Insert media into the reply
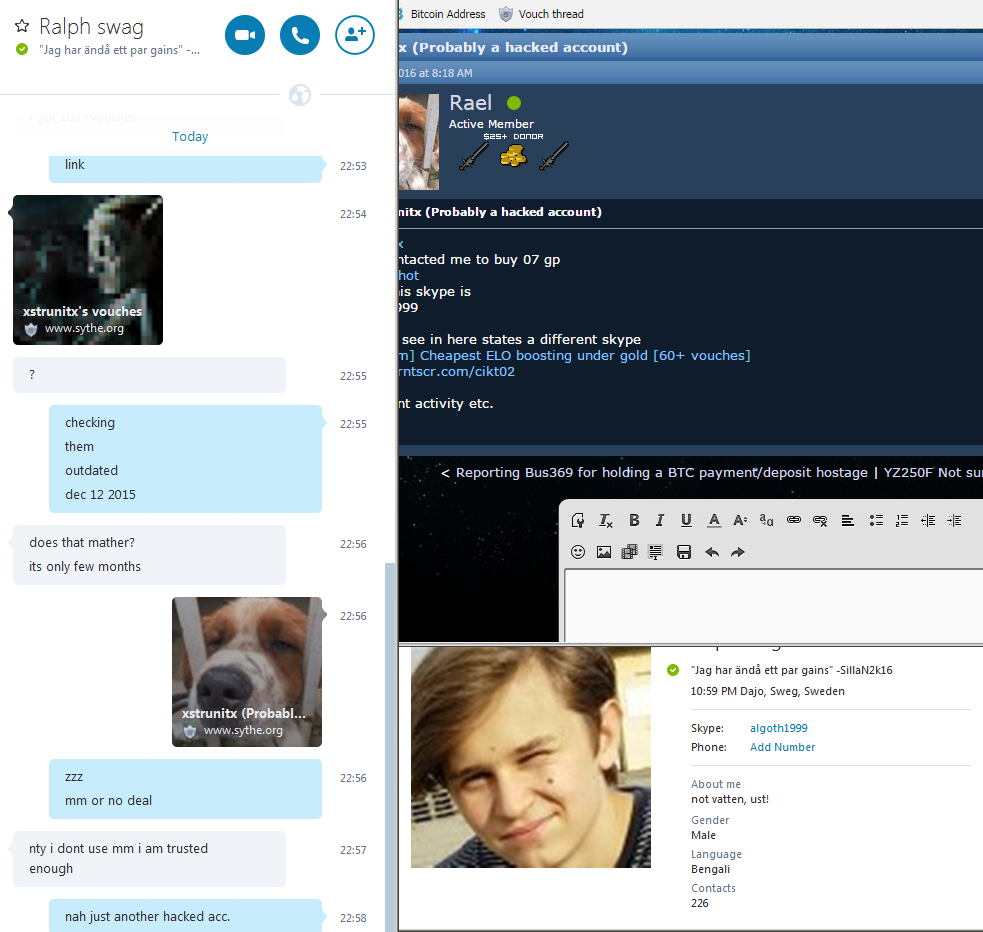Image resolution: width=983 pixels, height=932 pixels. click(x=629, y=552)
